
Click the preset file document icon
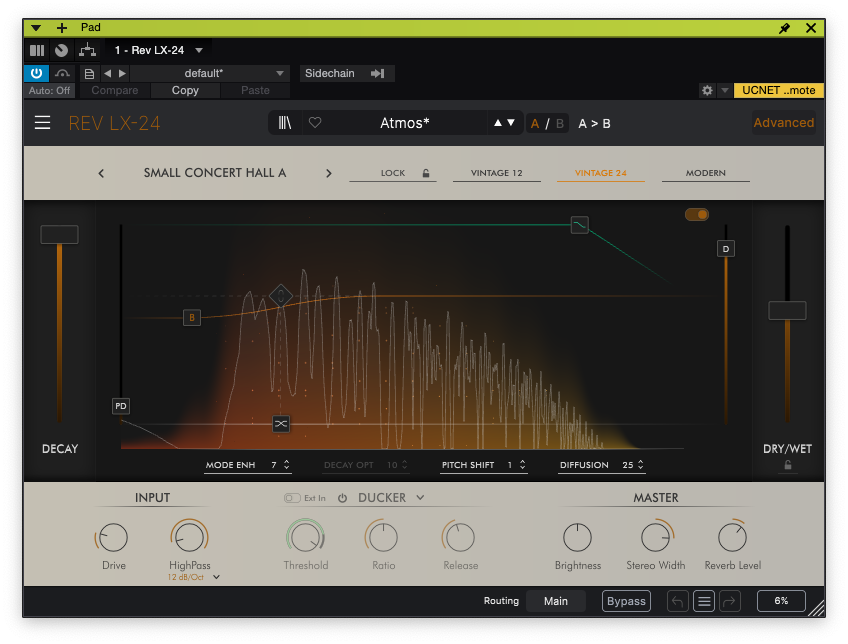pyautogui.click(x=89, y=74)
